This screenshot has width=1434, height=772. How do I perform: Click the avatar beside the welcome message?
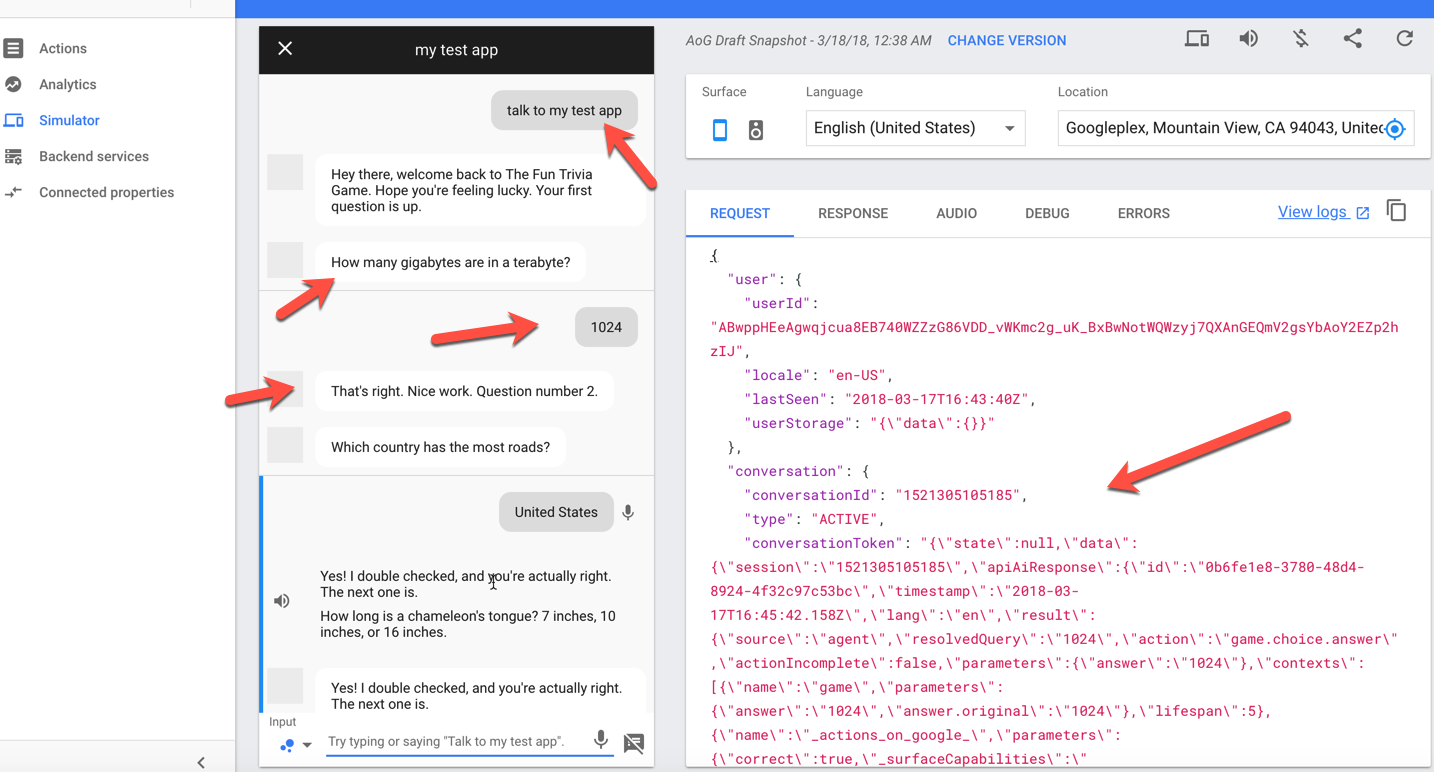point(285,173)
